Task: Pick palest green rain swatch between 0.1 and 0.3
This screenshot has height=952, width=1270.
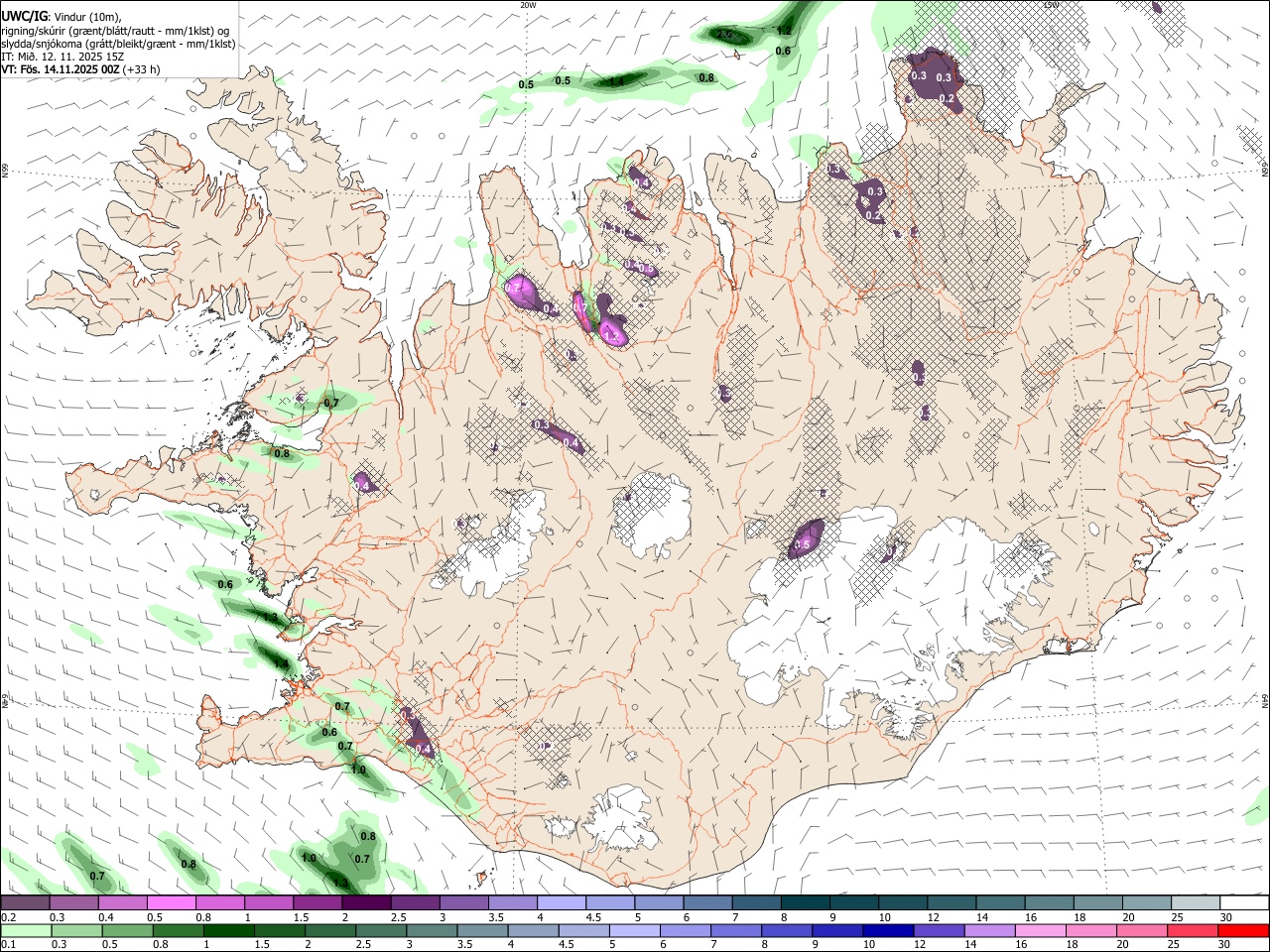Action: tap(25, 930)
